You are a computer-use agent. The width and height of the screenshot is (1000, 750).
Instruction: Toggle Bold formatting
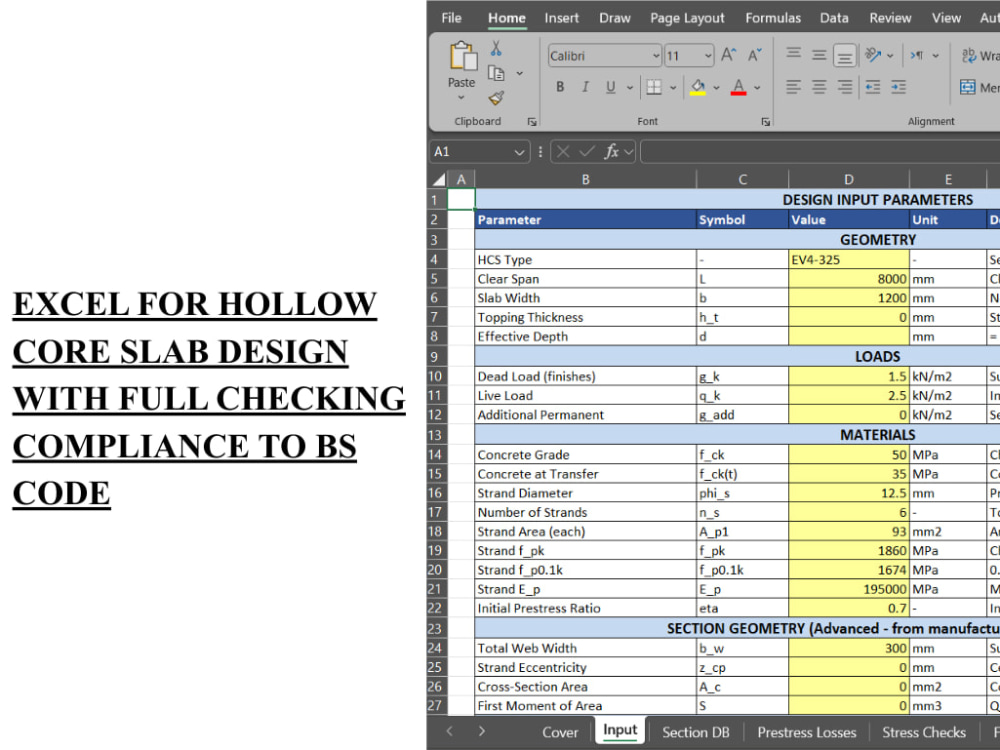(560, 87)
